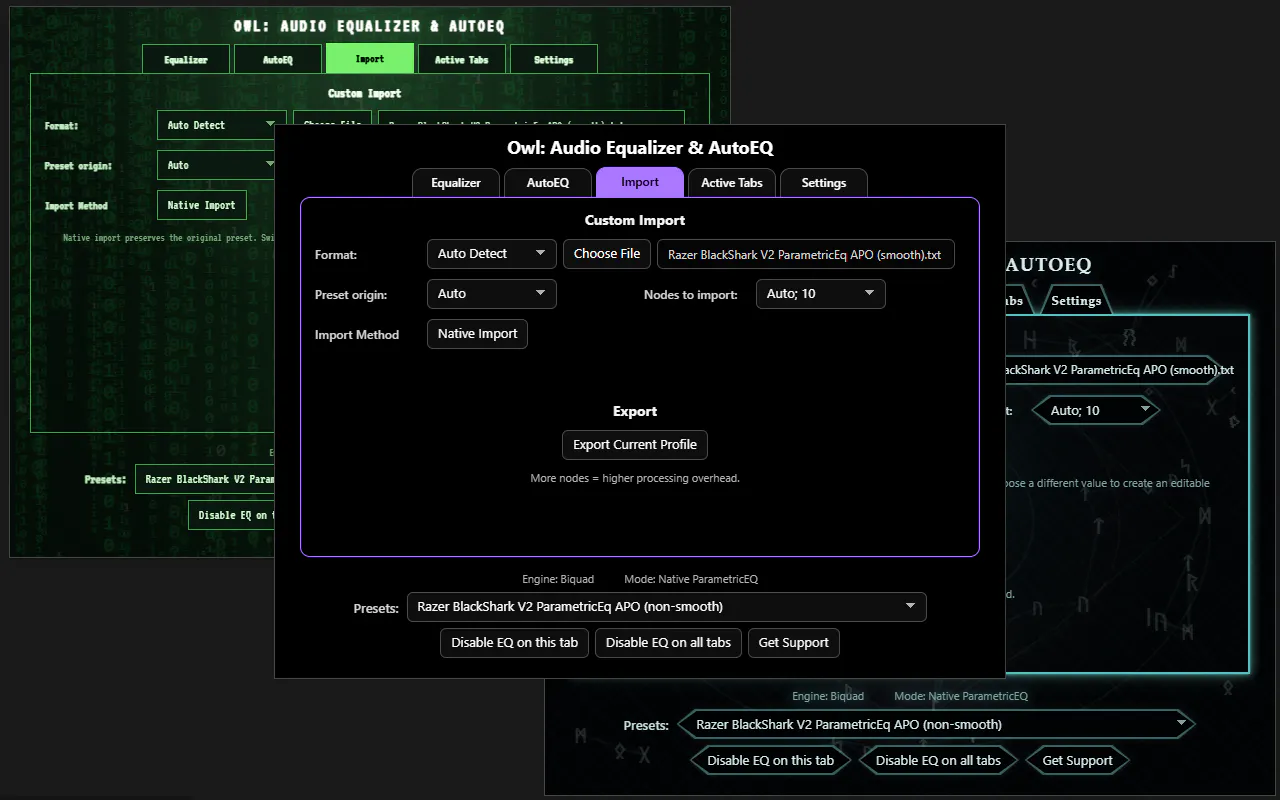Select Import tab in front purple window
Viewport: 1280px width, 800px height.
click(x=640, y=182)
